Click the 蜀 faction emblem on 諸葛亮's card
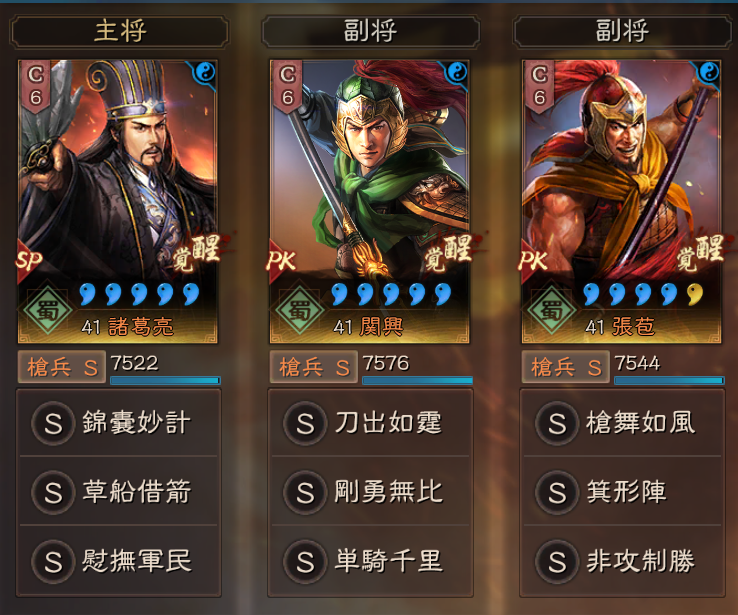738x615 pixels. pyautogui.click(x=48, y=310)
